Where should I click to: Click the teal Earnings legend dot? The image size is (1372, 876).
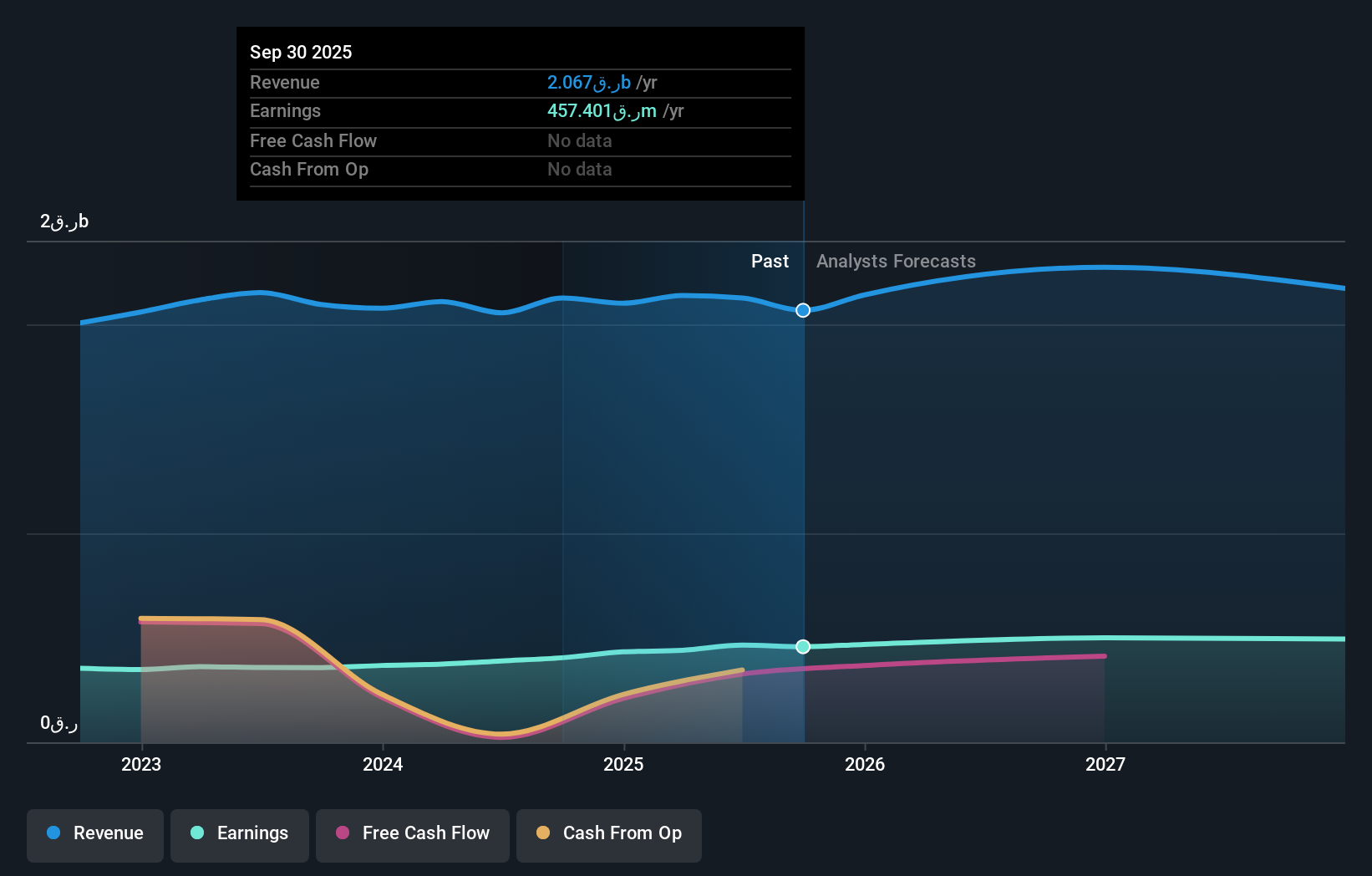point(196,834)
